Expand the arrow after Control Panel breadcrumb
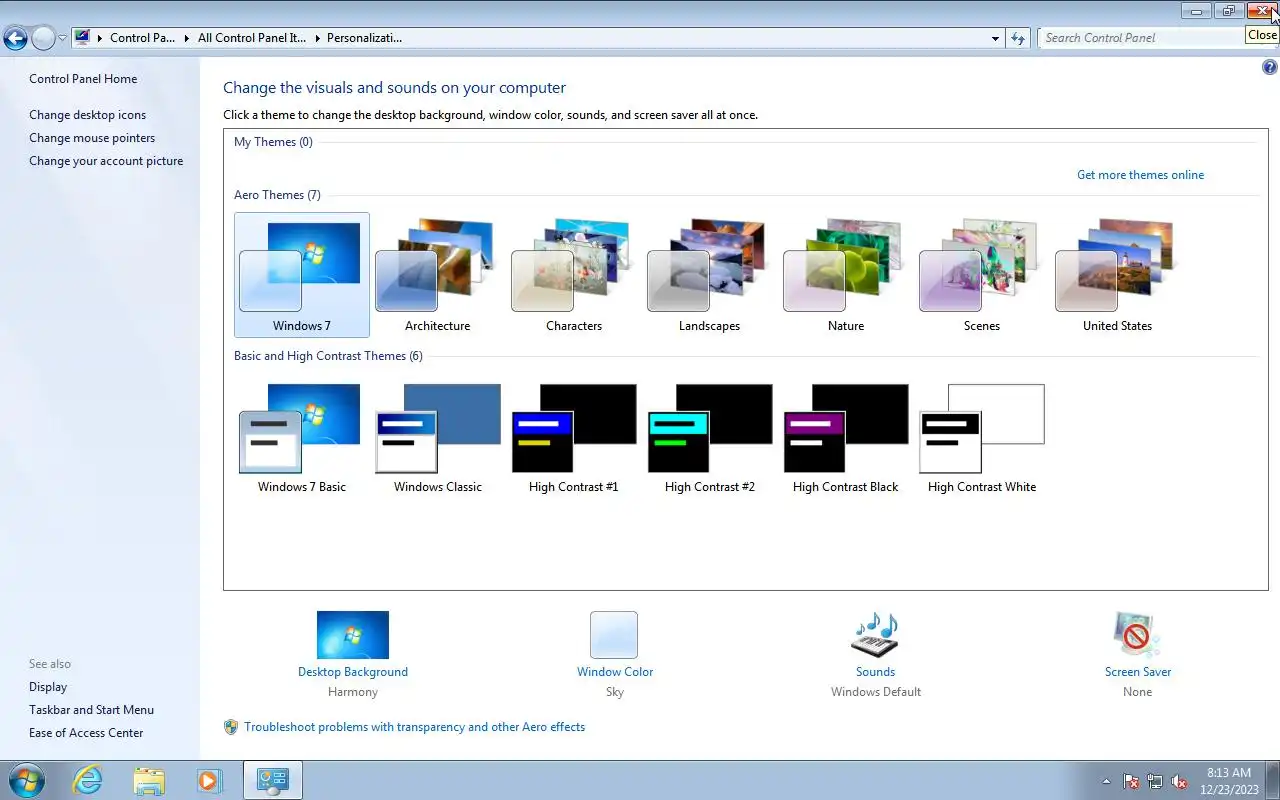 [x=187, y=38]
